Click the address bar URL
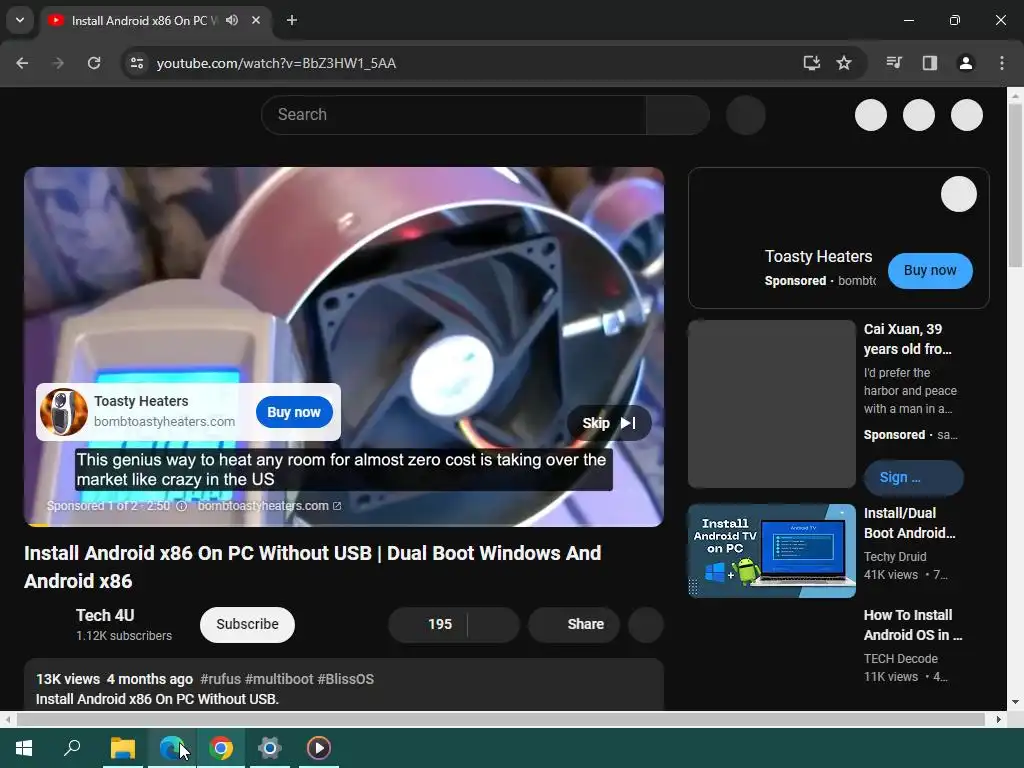The width and height of the screenshot is (1024, 768). click(x=276, y=63)
